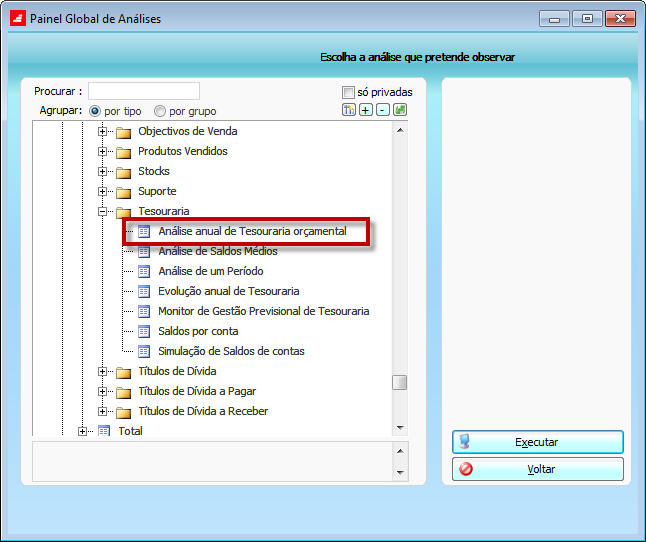Expand the Títulos de Dívida a Receber node
The width and height of the screenshot is (646, 542).
[x=102, y=411]
